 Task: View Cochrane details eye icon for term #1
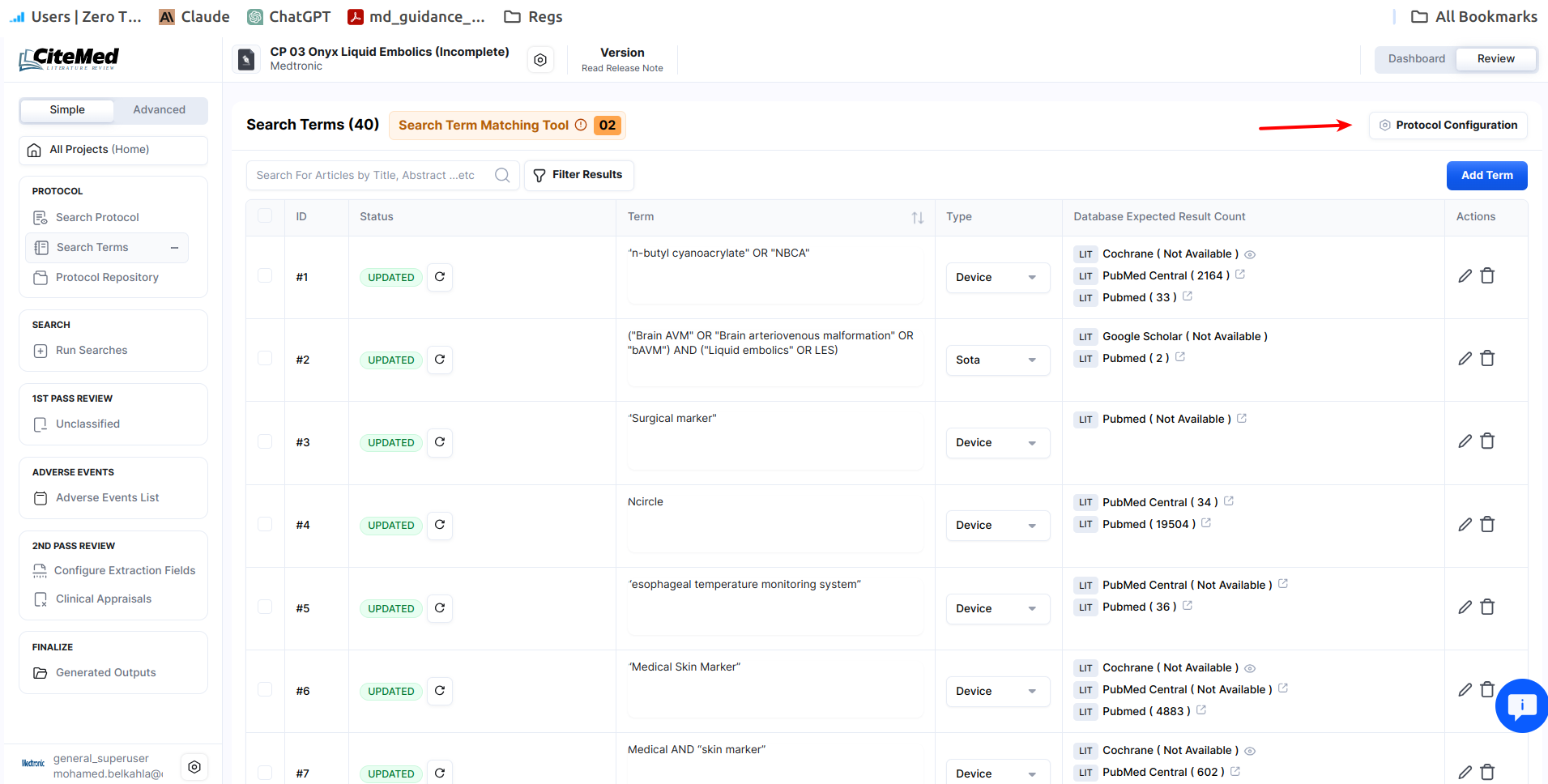point(1250,254)
